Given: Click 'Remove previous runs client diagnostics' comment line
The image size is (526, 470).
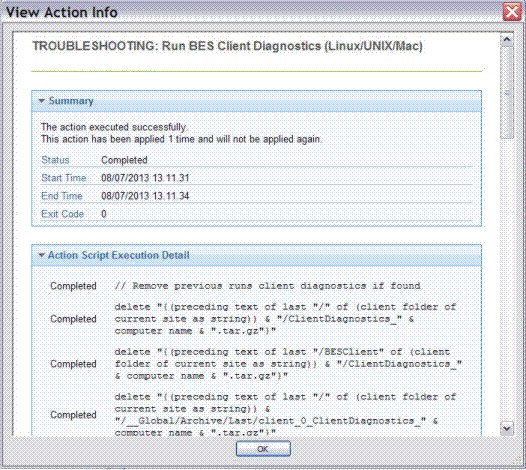Looking at the screenshot, I should 267,286.
